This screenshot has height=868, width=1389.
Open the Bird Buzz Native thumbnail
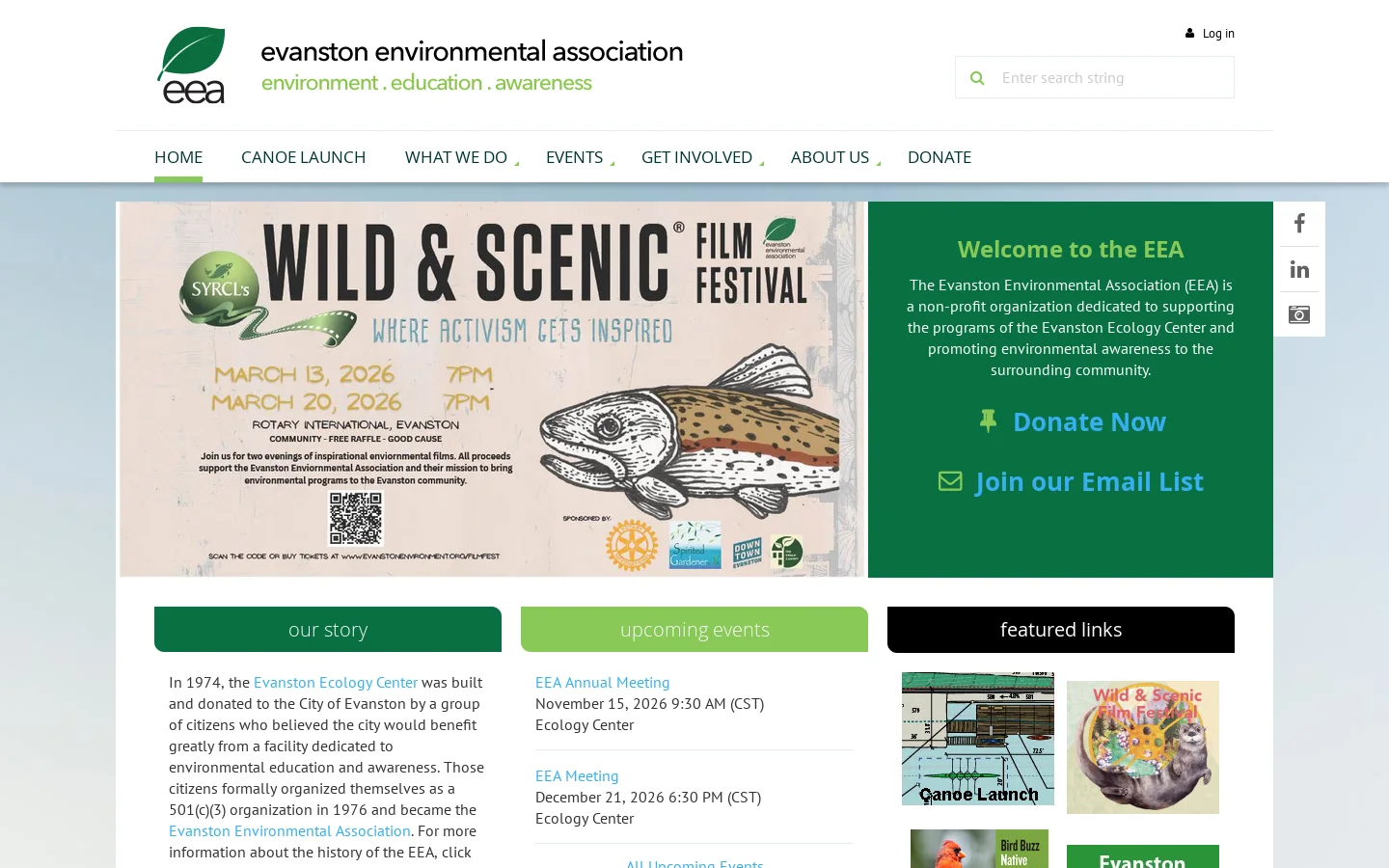point(979,849)
